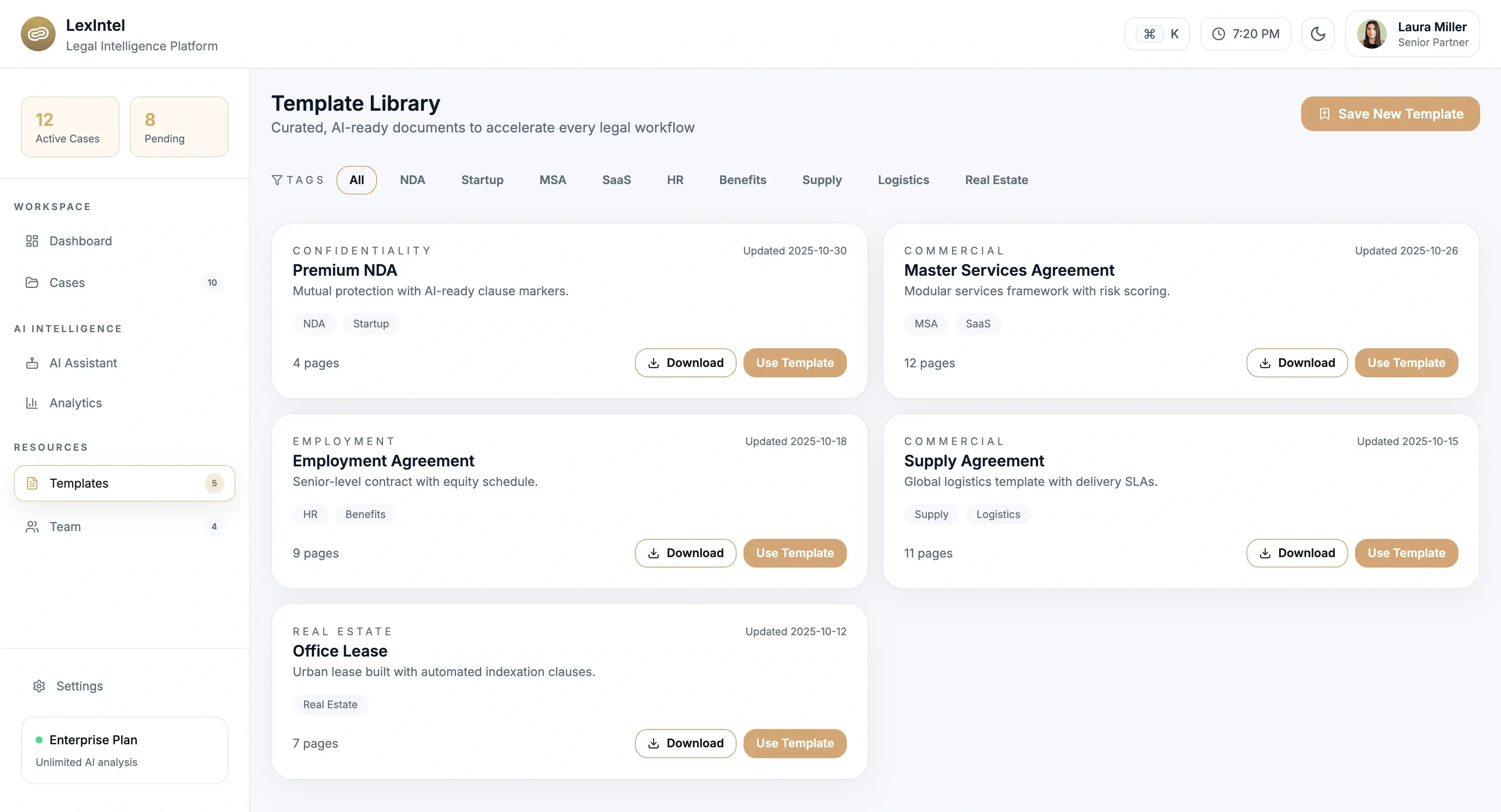
Task: Click the clock icon next to 7:20 PM
Action: pos(1218,34)
